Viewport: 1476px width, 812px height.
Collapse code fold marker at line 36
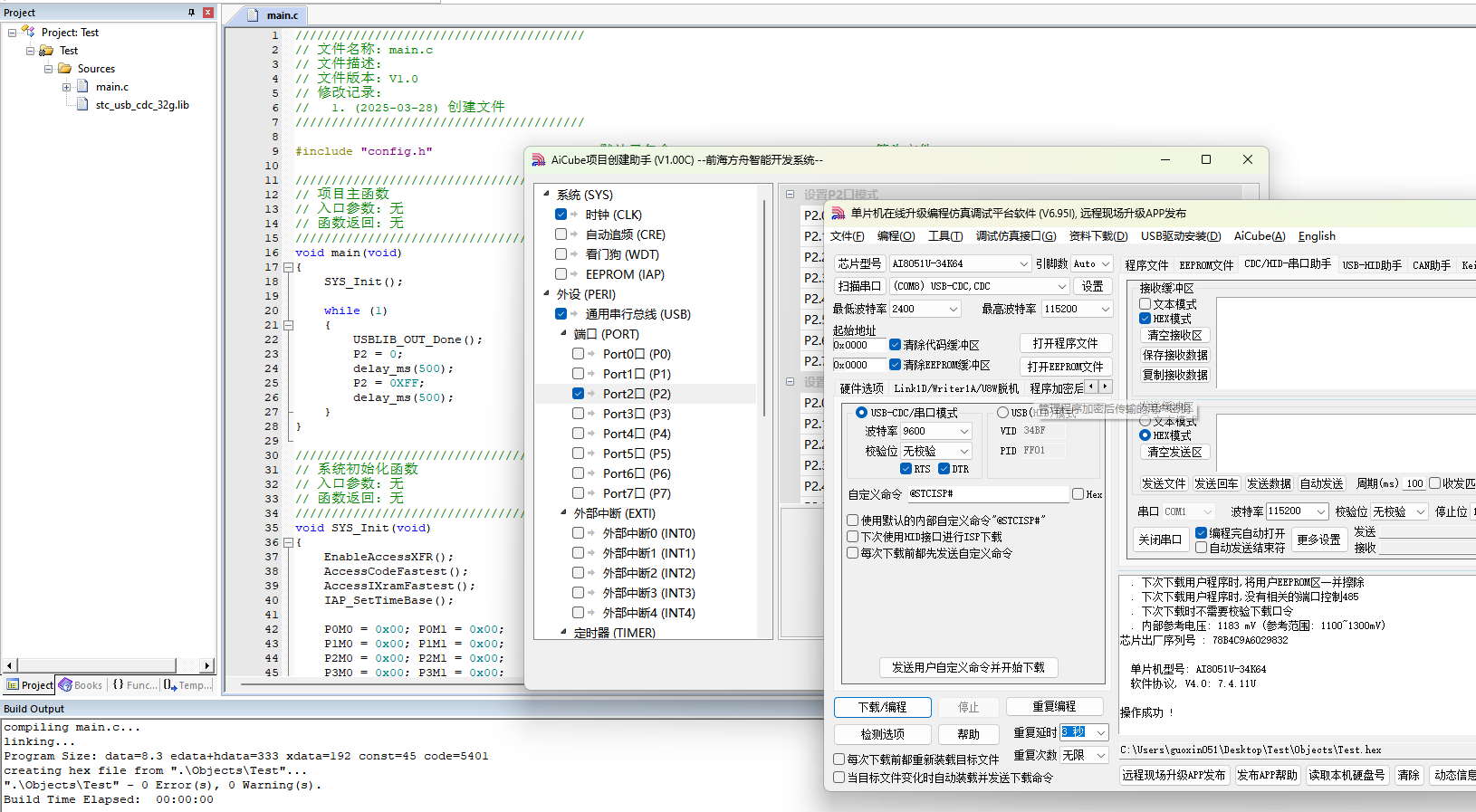(288, 542)
